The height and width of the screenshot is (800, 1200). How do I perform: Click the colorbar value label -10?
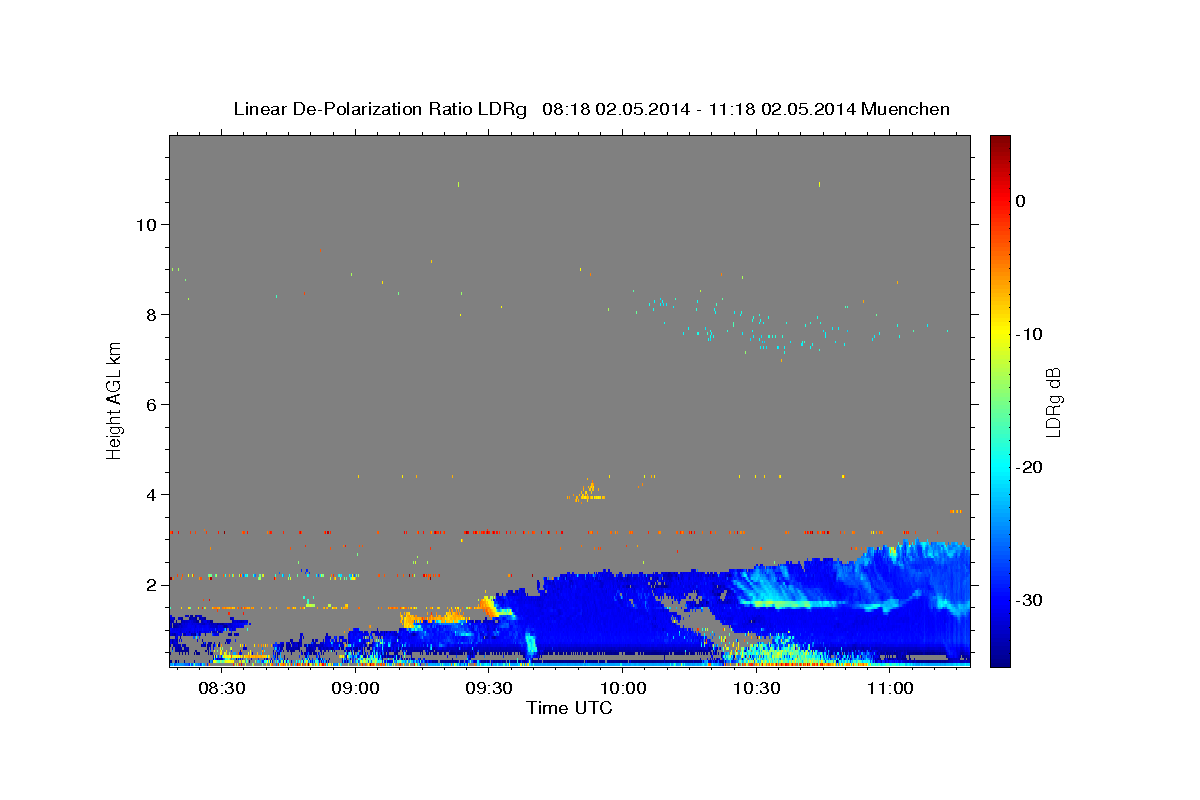point(1028,334)
